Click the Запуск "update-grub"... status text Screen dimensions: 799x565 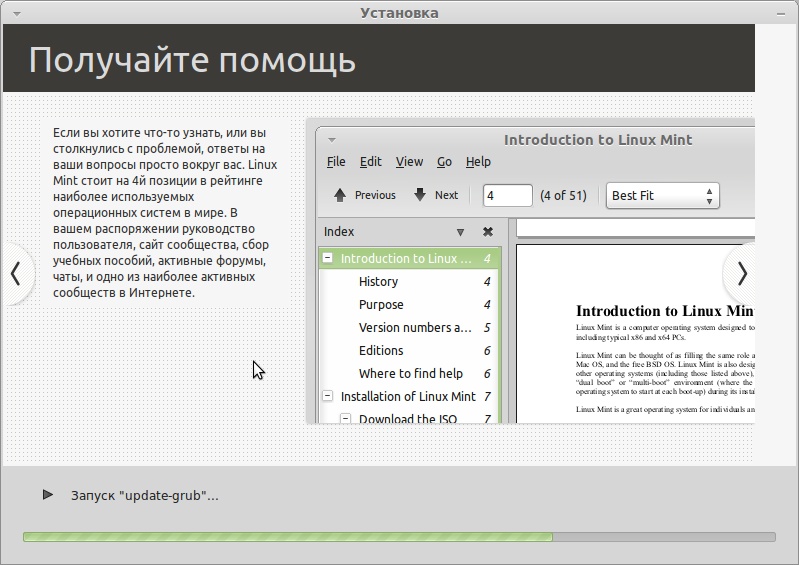click(x=145, y=495)
